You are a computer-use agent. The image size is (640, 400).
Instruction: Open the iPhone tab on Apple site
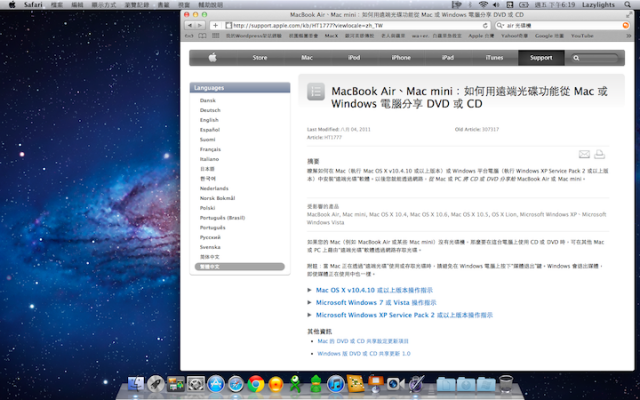coord(401,58)
